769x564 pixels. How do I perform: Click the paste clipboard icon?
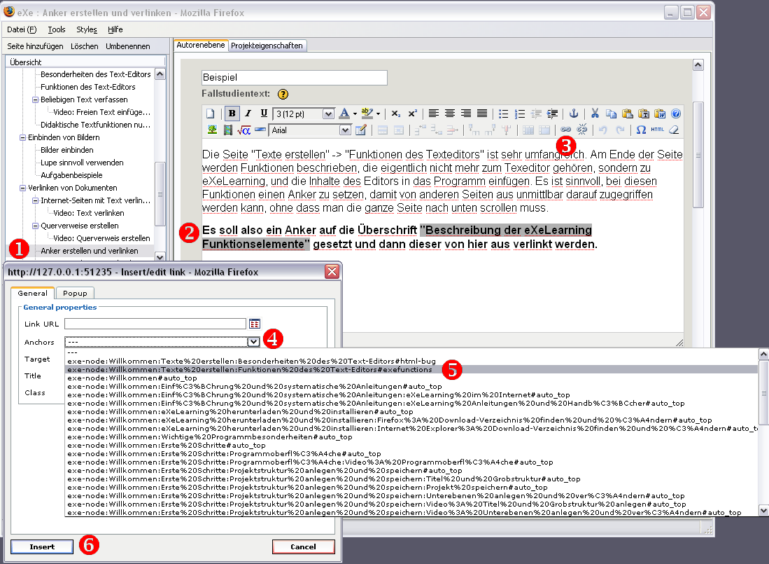[627, 114]
